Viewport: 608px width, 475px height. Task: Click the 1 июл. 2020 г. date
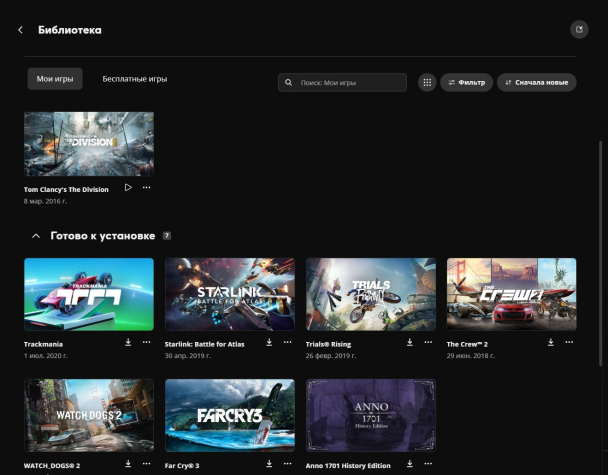pos(46,356)
